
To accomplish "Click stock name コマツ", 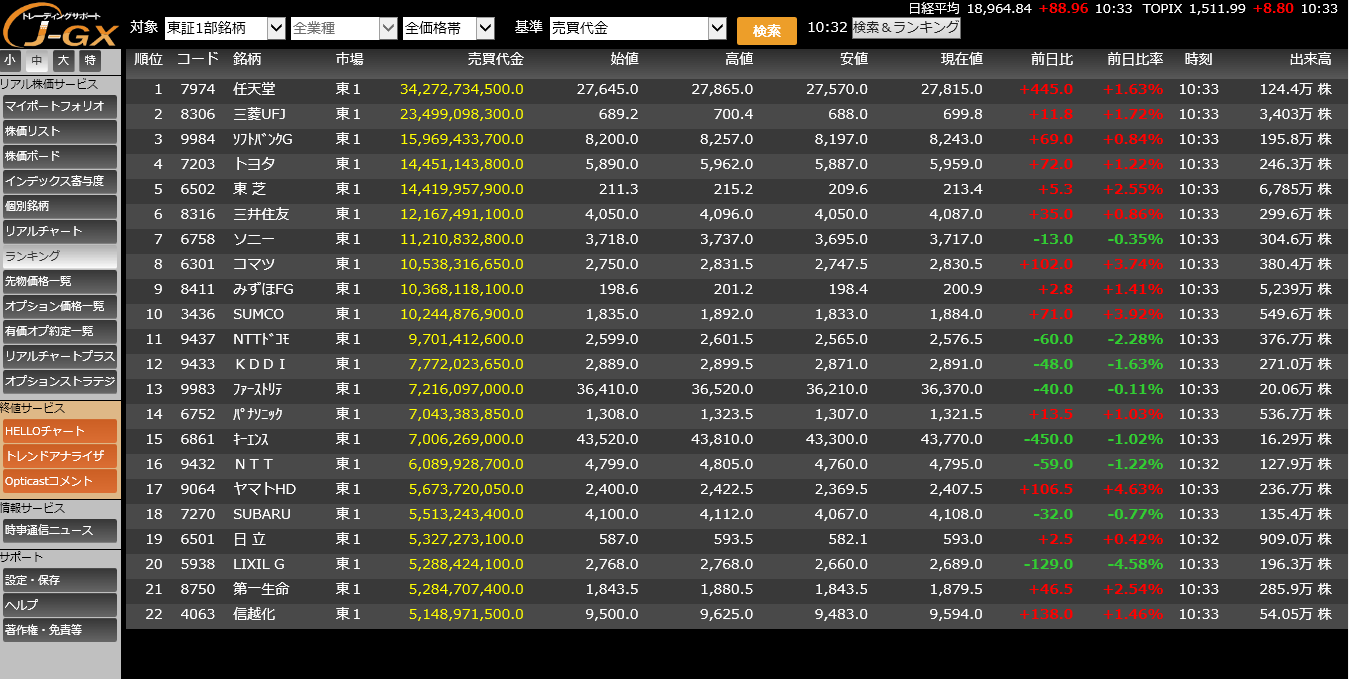I will pyautogui.click(x=254, y=264).
